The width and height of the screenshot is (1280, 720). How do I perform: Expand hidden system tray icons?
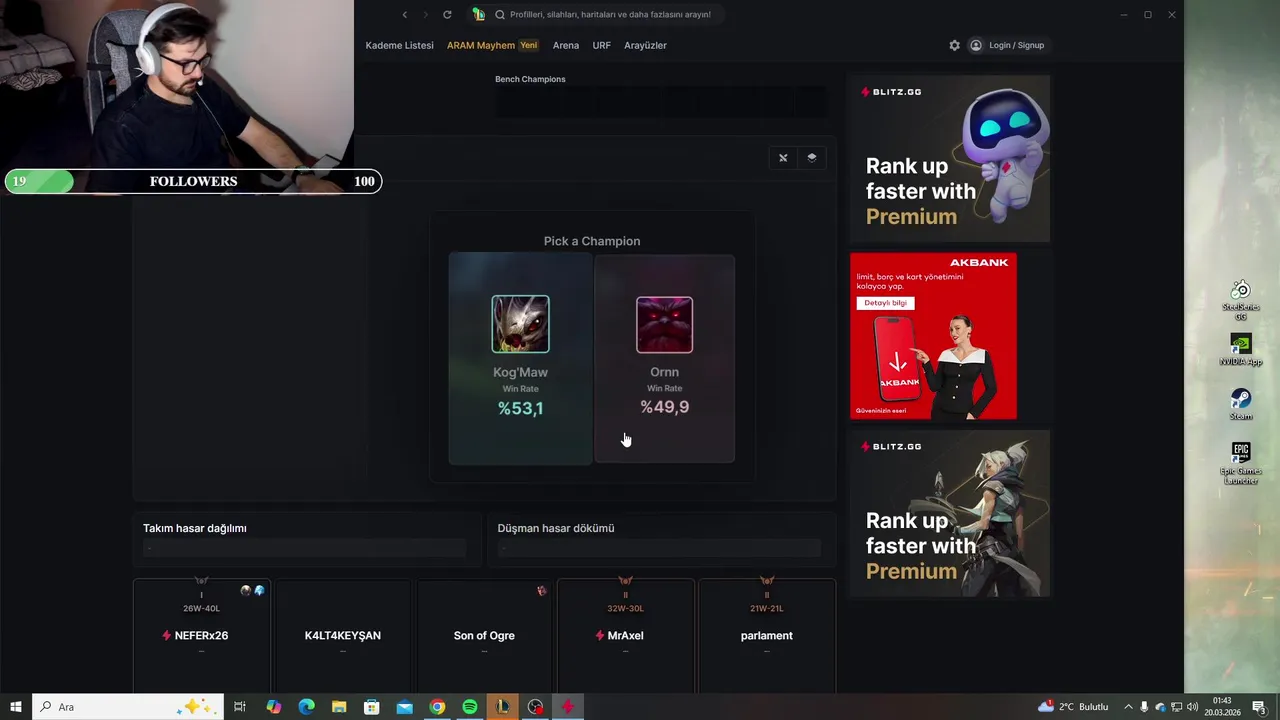(x=1128, y=707)
